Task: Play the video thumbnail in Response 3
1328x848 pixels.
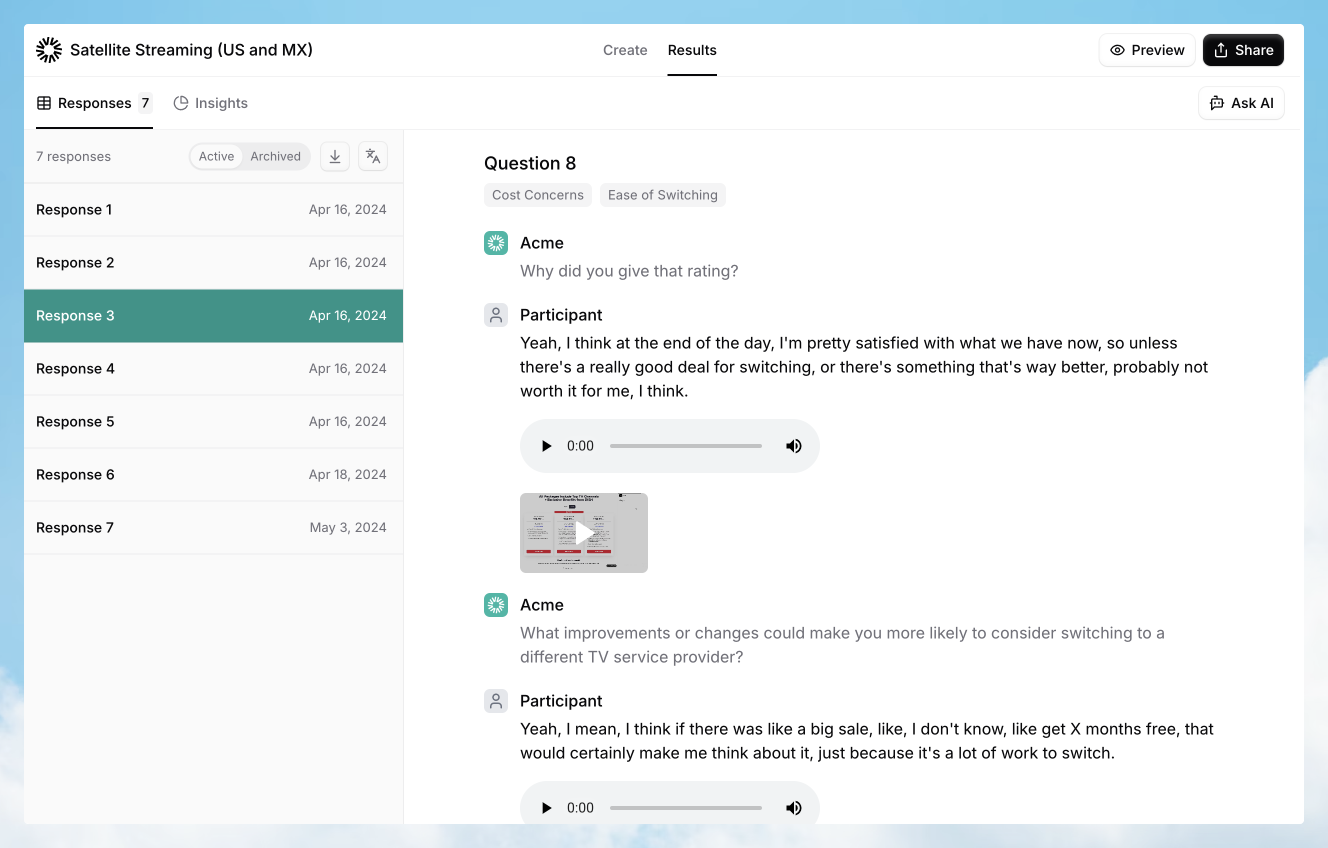Action: pos(583,532)
